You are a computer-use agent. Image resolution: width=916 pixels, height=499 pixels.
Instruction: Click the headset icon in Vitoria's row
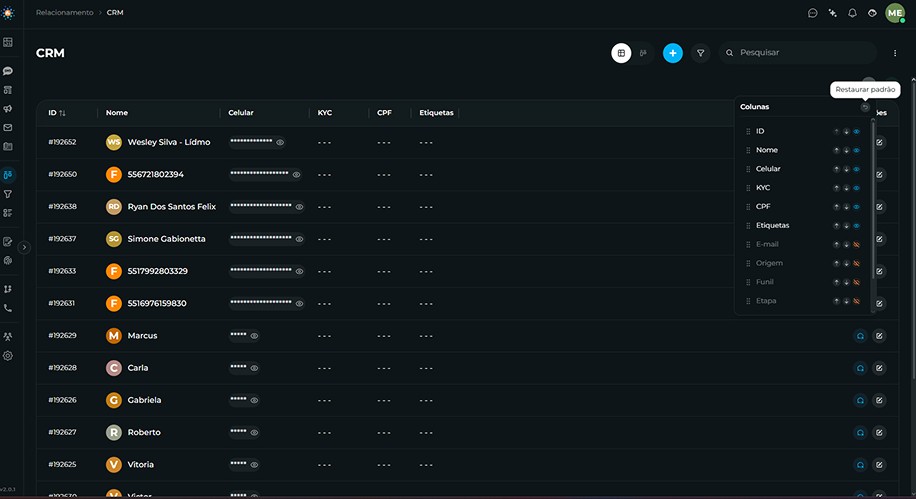click(860, 465)
